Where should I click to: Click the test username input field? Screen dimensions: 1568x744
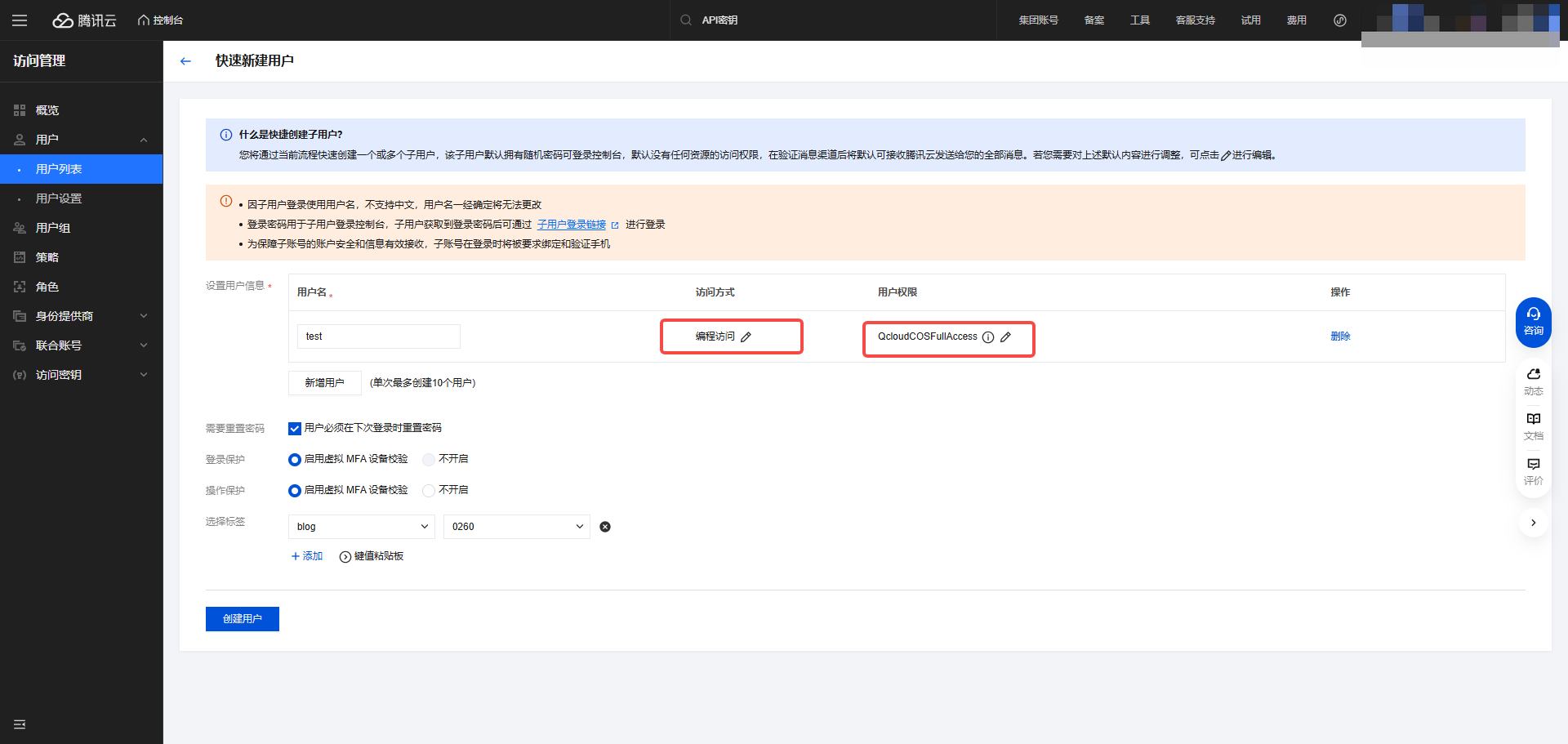pos(378,336)
